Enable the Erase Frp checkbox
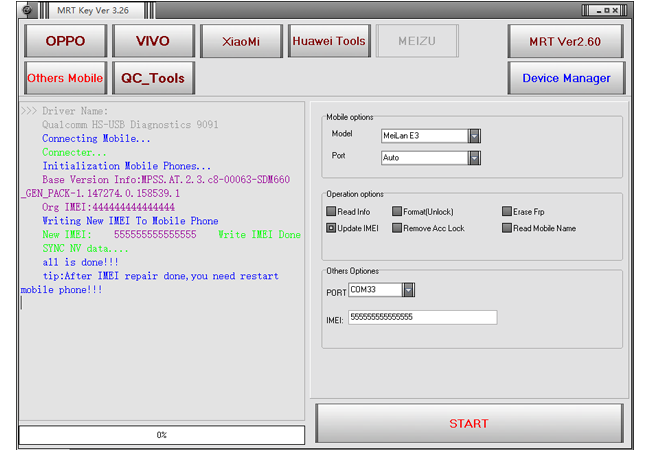Viewport: 650px width, 450px height. click(x=507, y=211)
